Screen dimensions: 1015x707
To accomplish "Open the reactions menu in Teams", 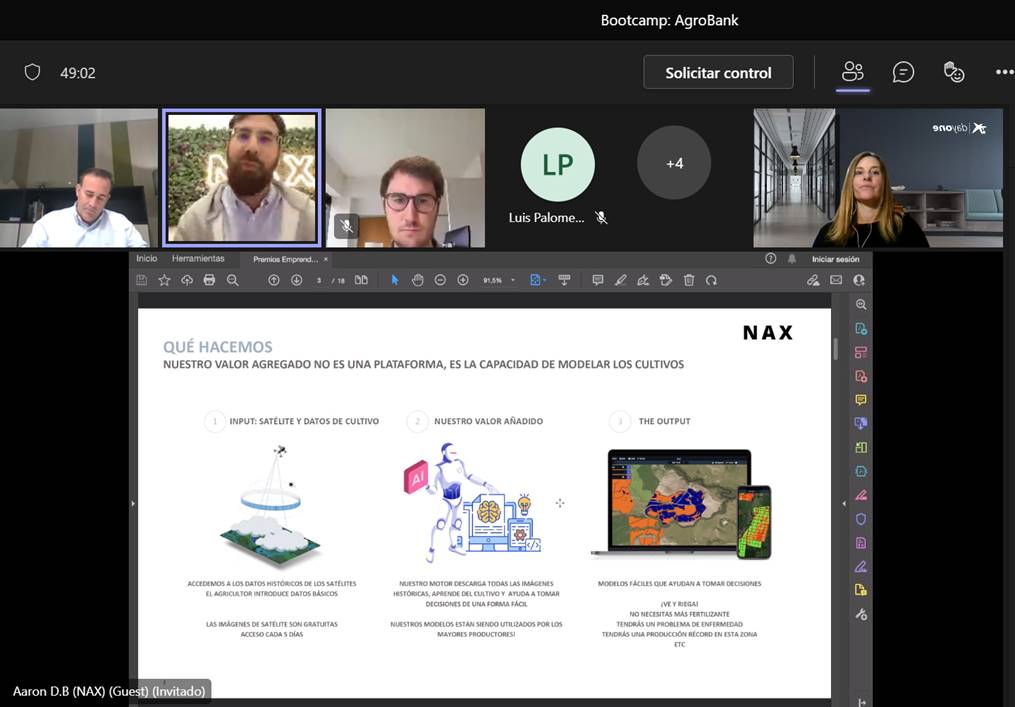I will coord(954,72).
